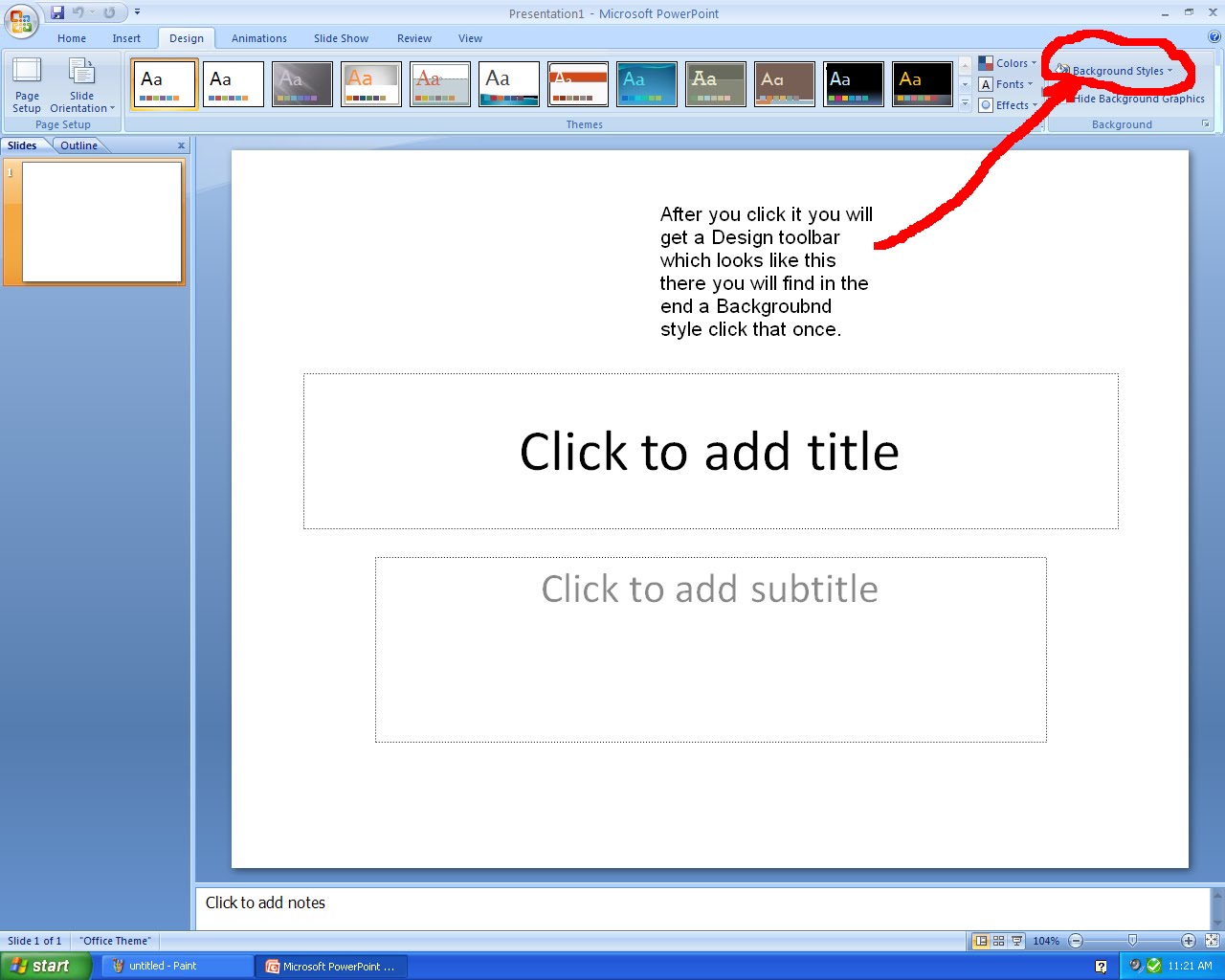The height and width of the screenshot is (980, 1225).
Task: Apply the theme with orange-red title band
Action: click(578, 83)
